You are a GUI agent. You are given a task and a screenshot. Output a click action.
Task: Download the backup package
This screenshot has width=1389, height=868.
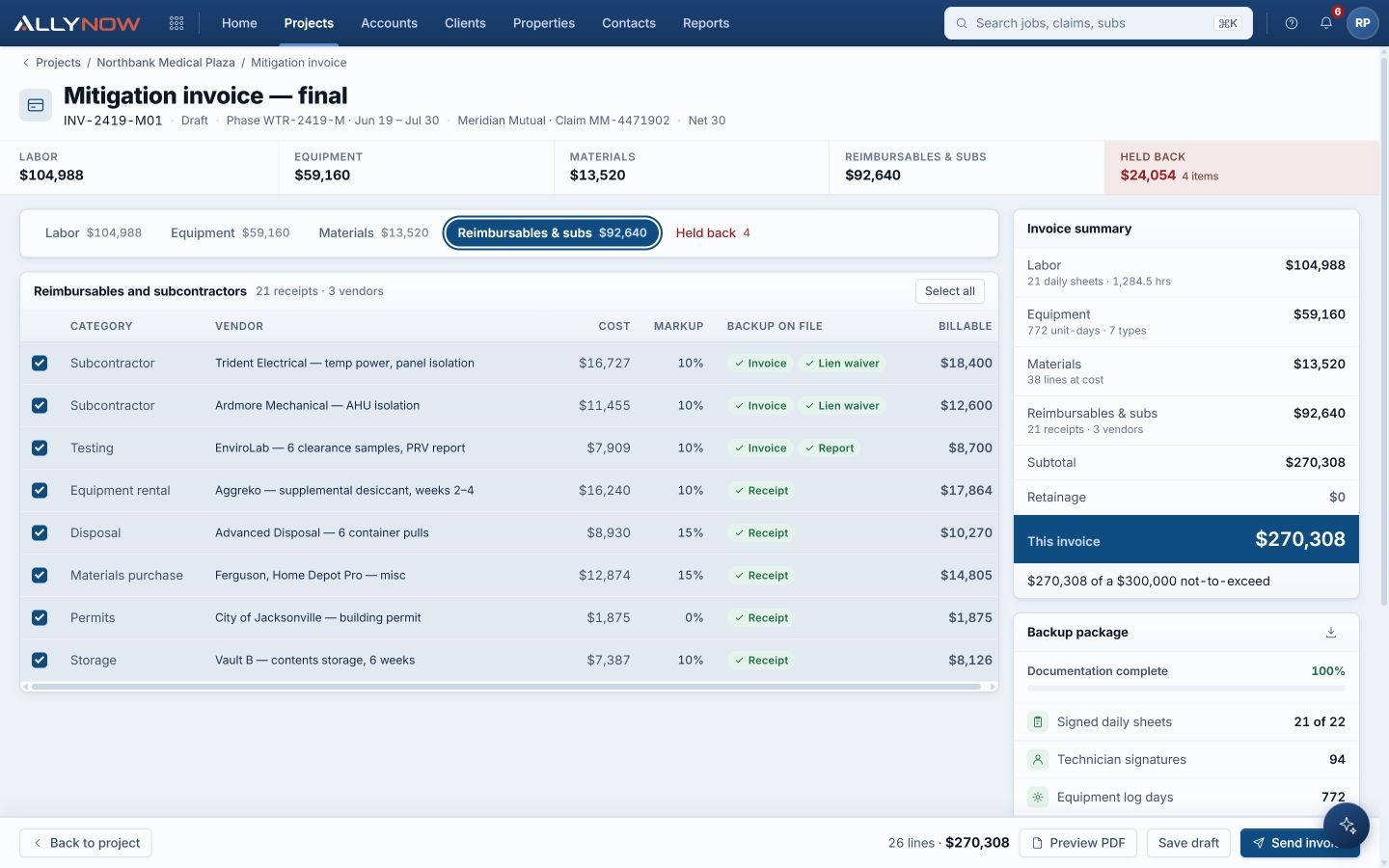1331,633
